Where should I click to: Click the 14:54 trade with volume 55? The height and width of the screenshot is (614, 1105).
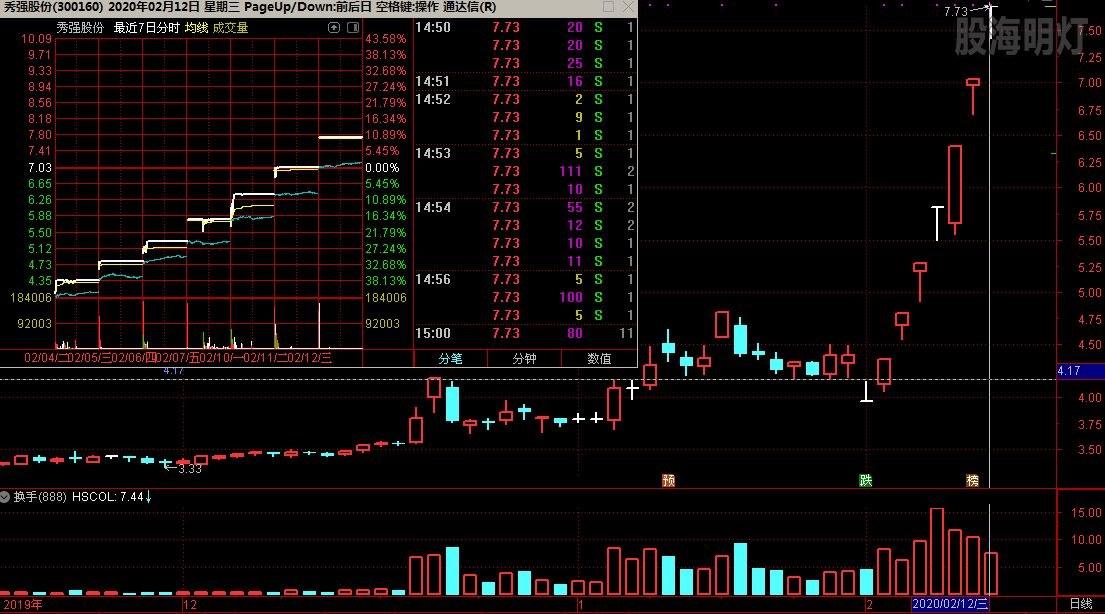525,207
